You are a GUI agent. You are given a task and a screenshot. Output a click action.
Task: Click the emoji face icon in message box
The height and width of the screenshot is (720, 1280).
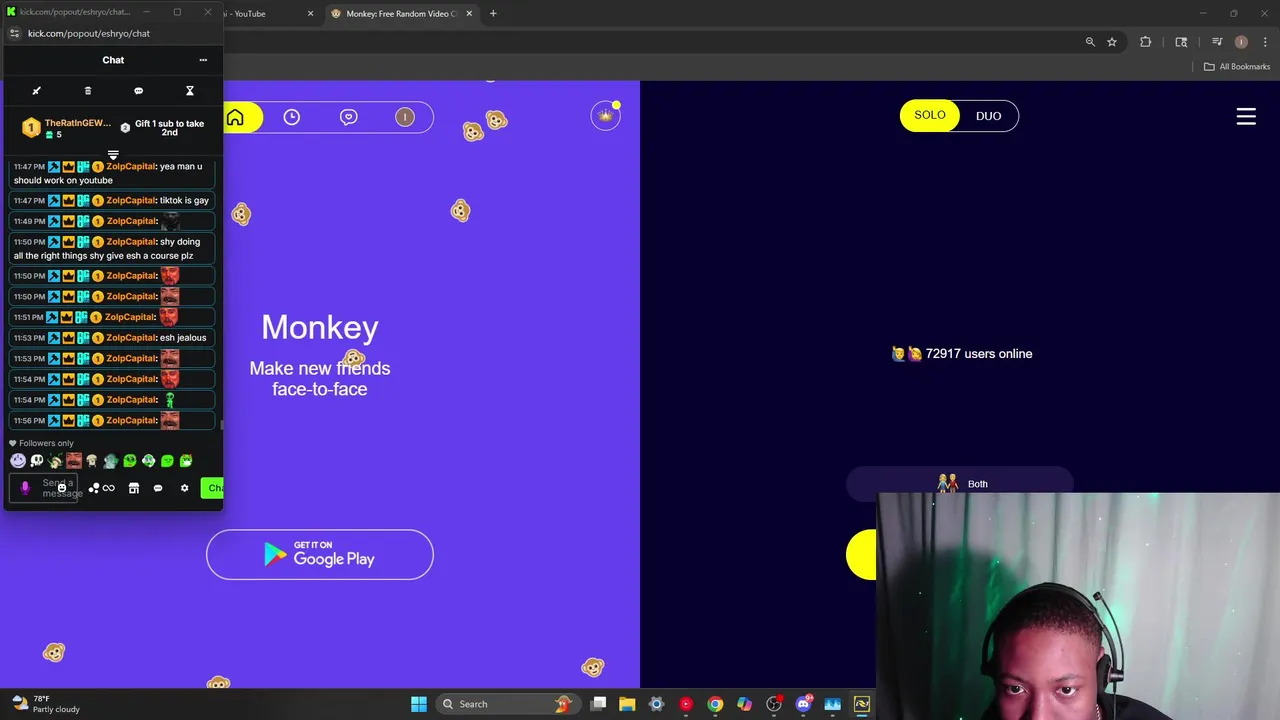coord(61,488)
